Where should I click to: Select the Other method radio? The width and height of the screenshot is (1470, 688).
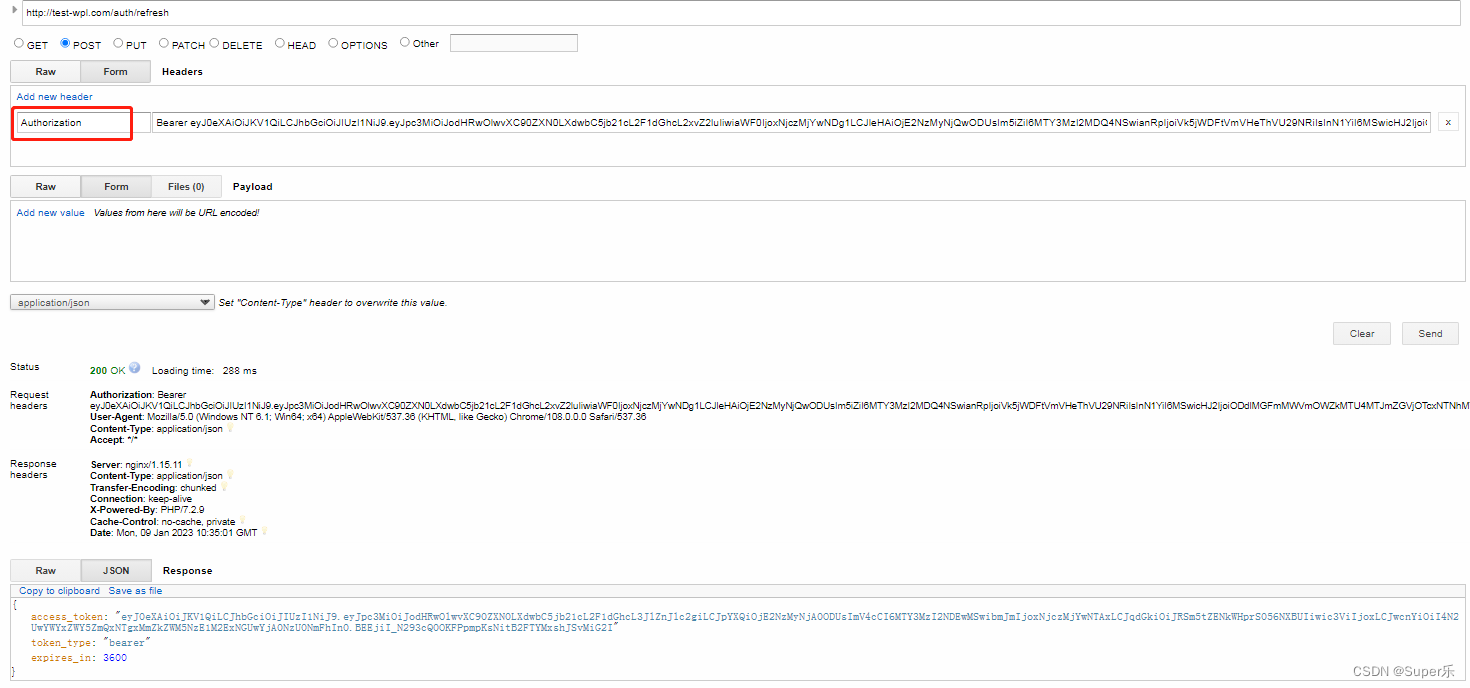(x=405, y=43)
